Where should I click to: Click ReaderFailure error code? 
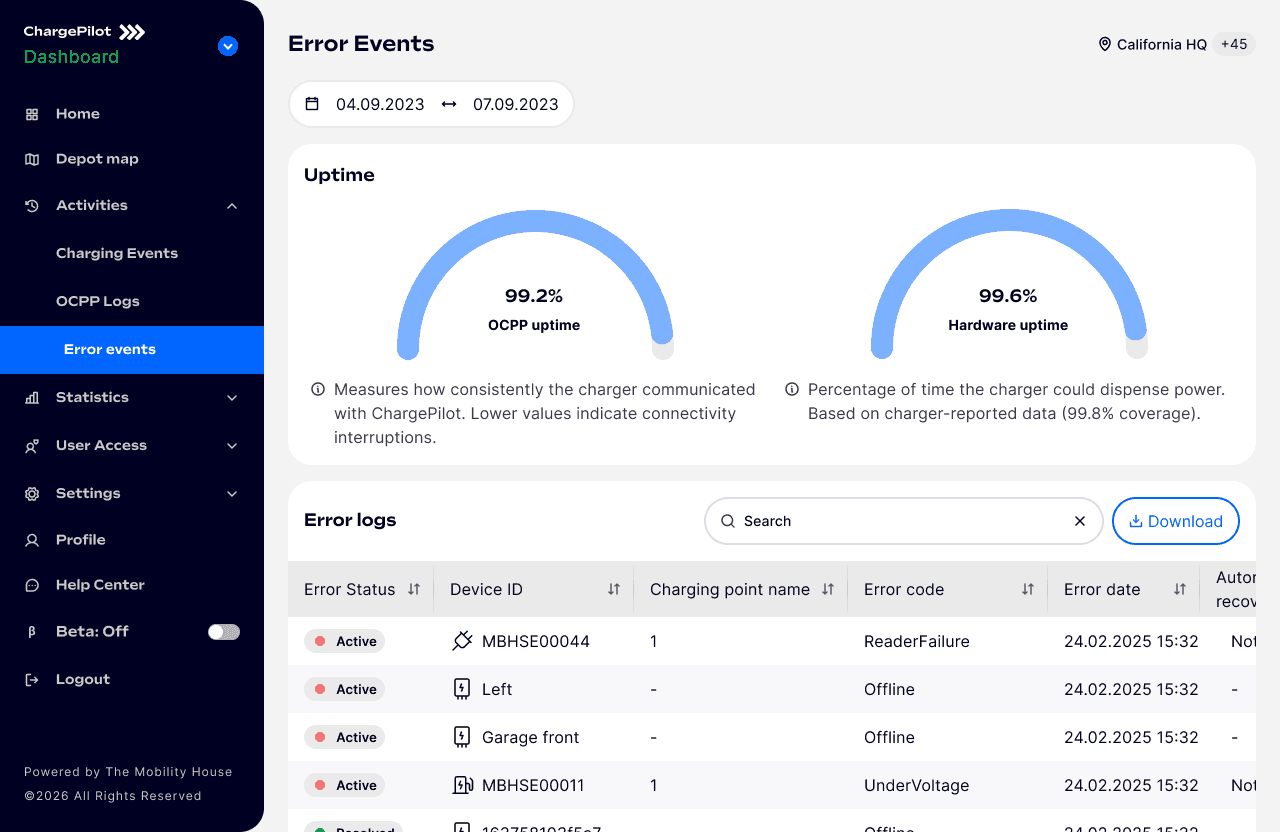click(917, 641)
